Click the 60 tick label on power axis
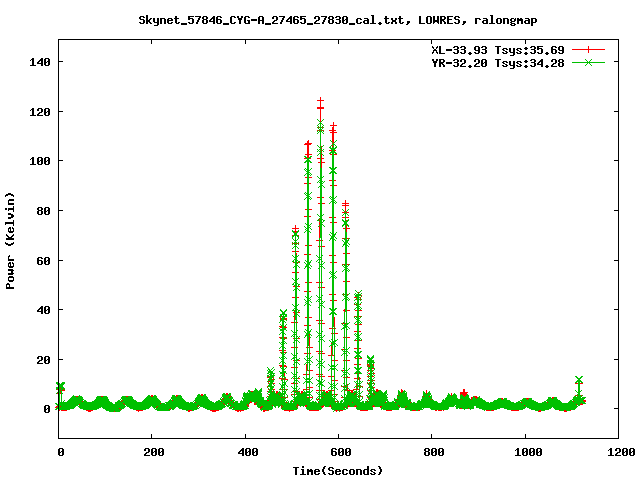 43,261
